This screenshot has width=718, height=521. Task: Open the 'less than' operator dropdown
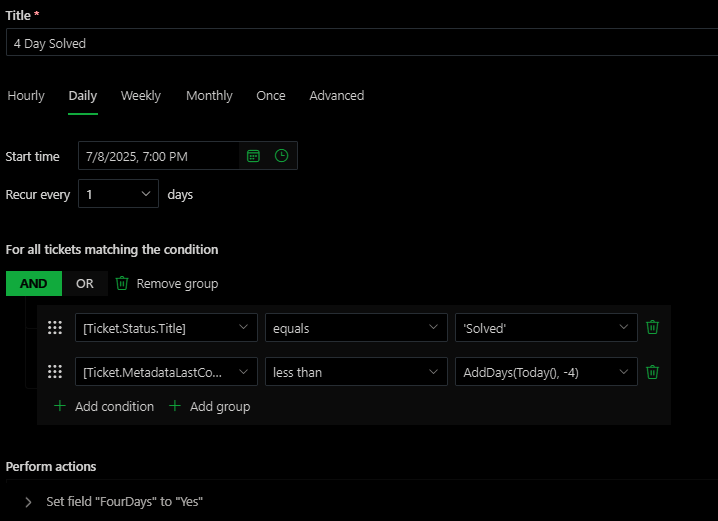point(355,372)
